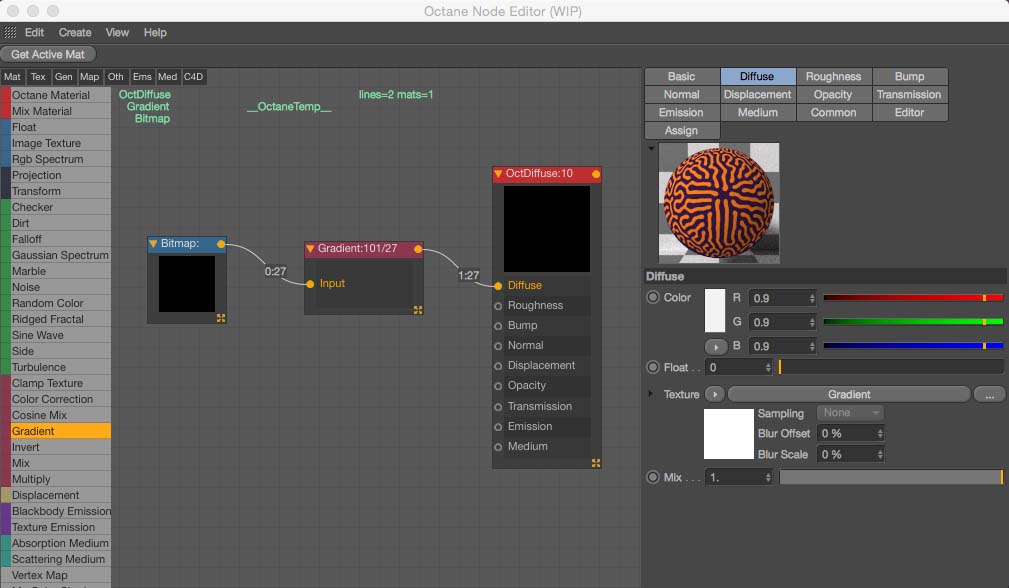Toggle the C4D node filter
This screenshot has width=1009, height=588.
tap(194, 77)
